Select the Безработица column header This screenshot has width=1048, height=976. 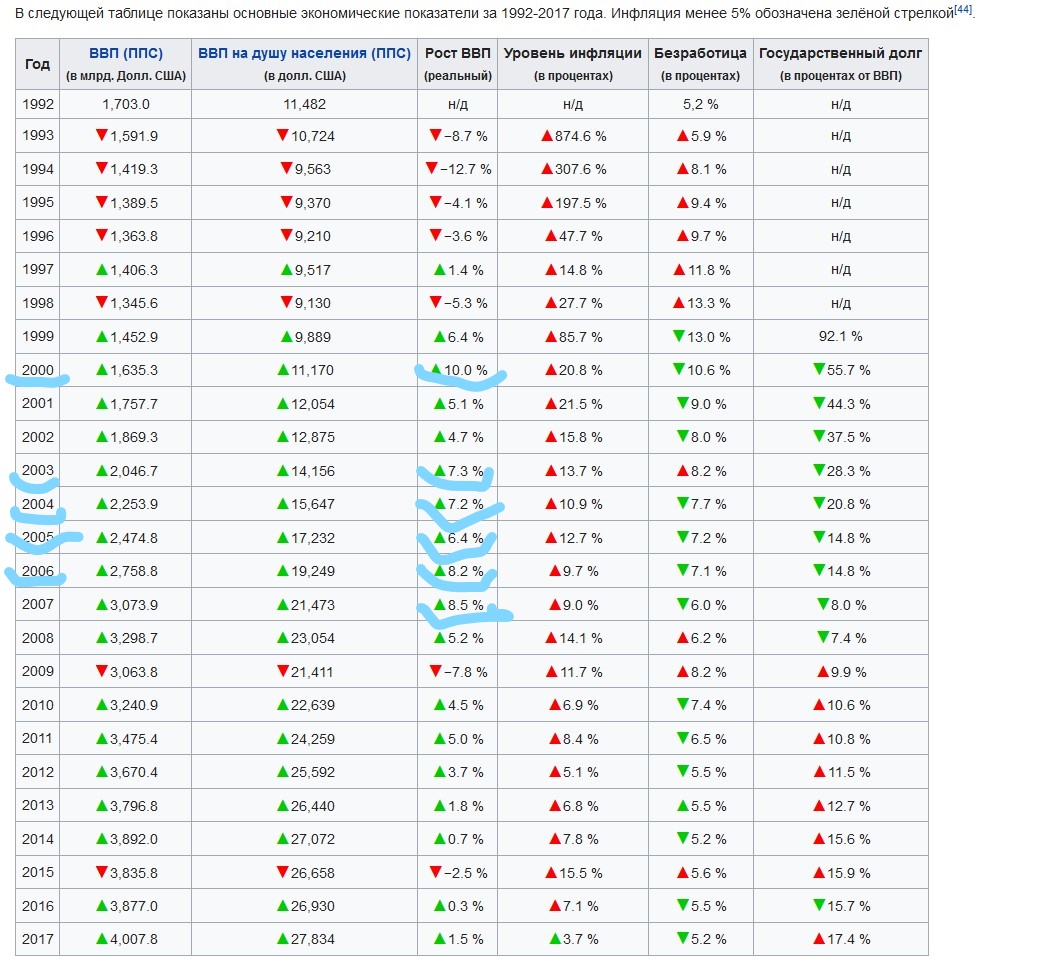[x=700, y=54]
